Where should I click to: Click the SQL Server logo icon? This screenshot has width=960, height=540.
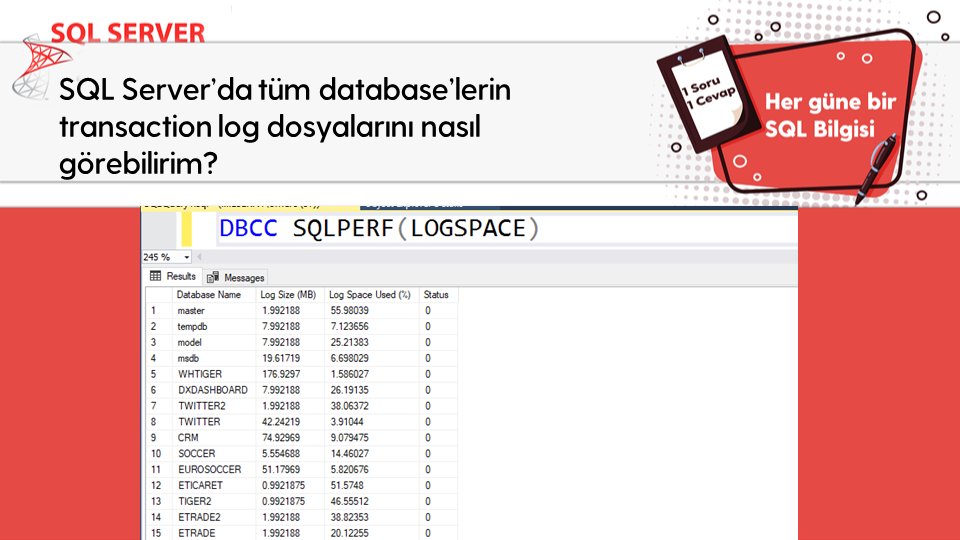click(42, 66)
